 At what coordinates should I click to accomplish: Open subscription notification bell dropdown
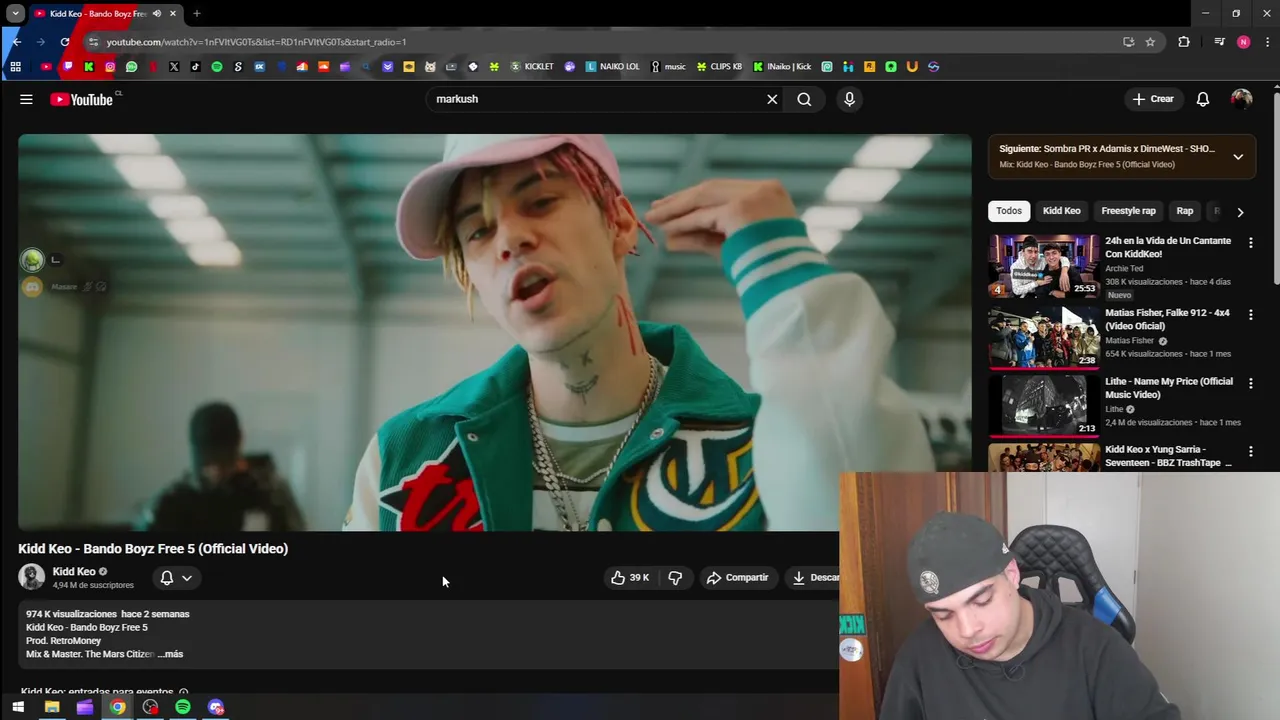click(176, 577)
